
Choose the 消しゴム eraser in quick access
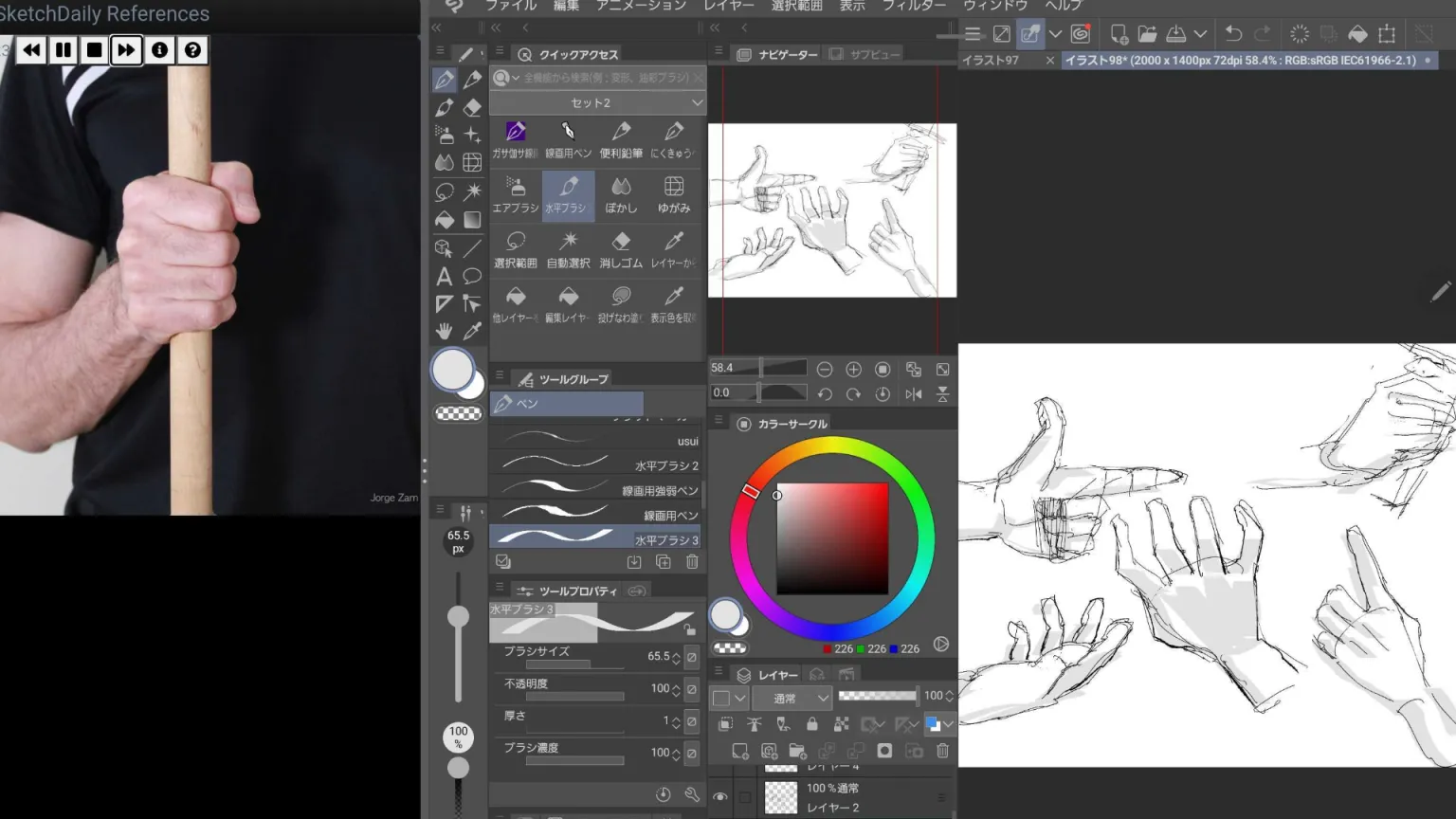(x=621, y=249)
